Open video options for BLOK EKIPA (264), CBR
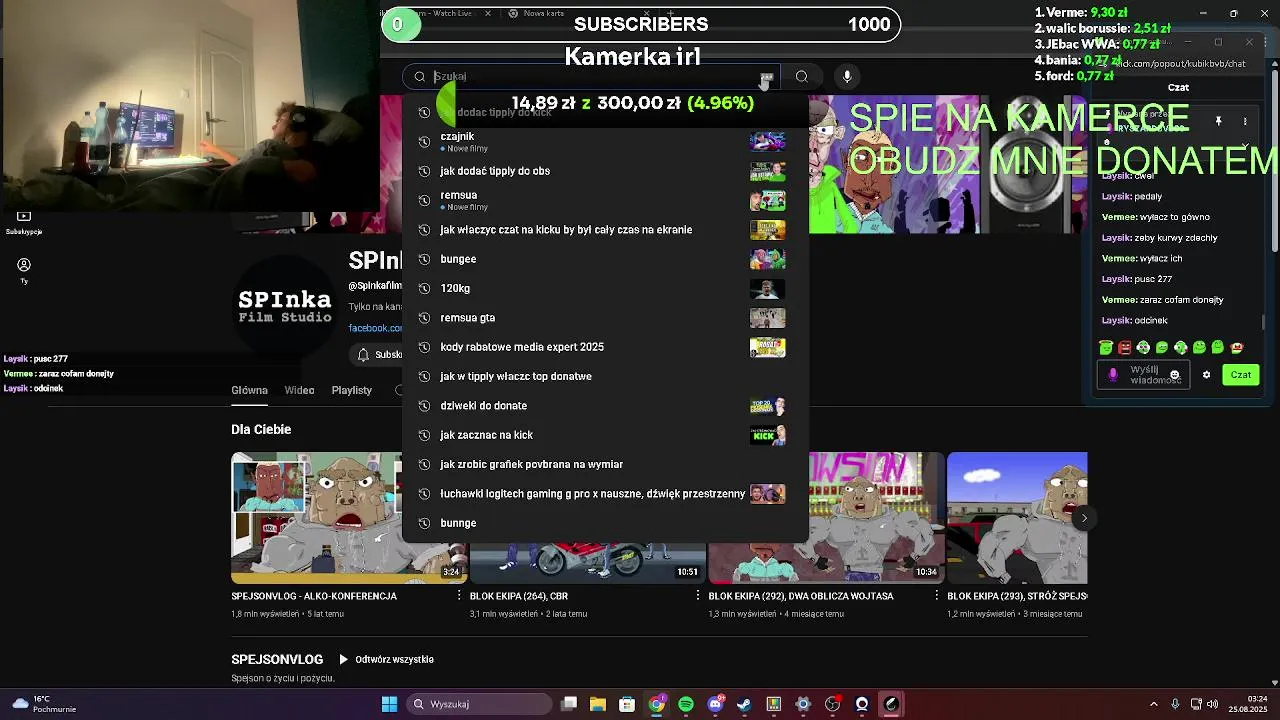The image size is (1280, 720). click(698, 596)
